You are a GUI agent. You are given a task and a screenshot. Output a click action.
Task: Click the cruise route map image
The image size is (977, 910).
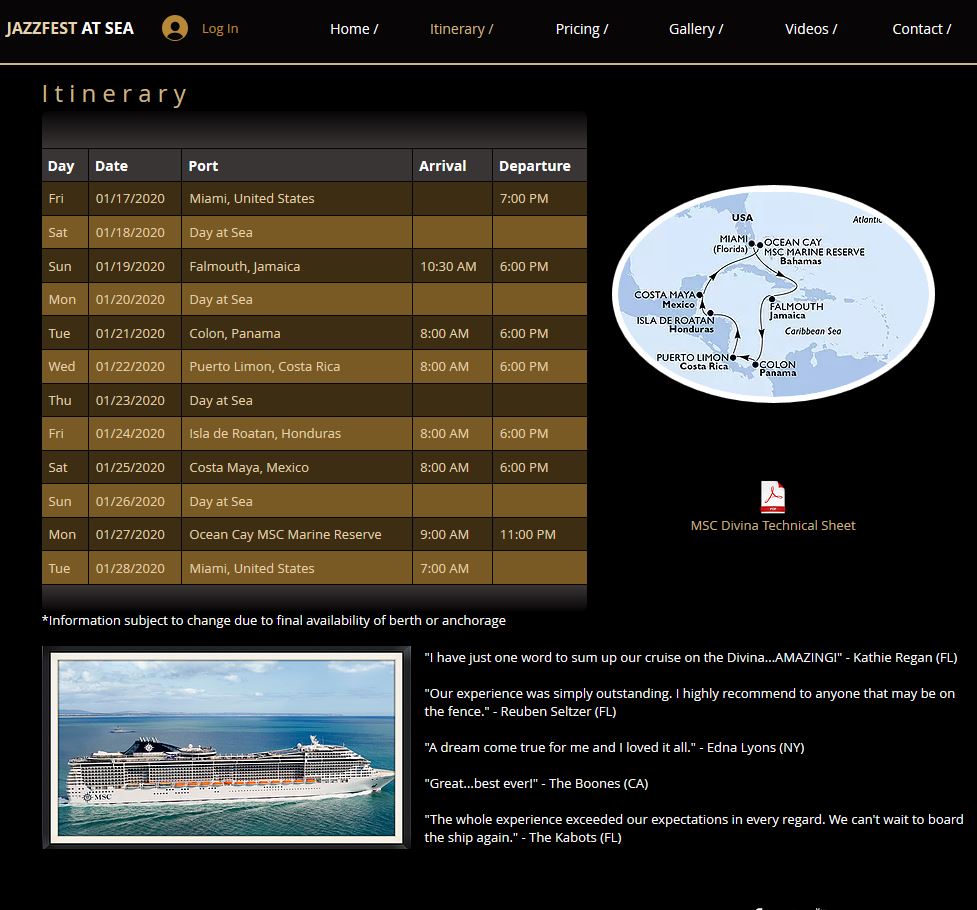[x=773, y=294]
